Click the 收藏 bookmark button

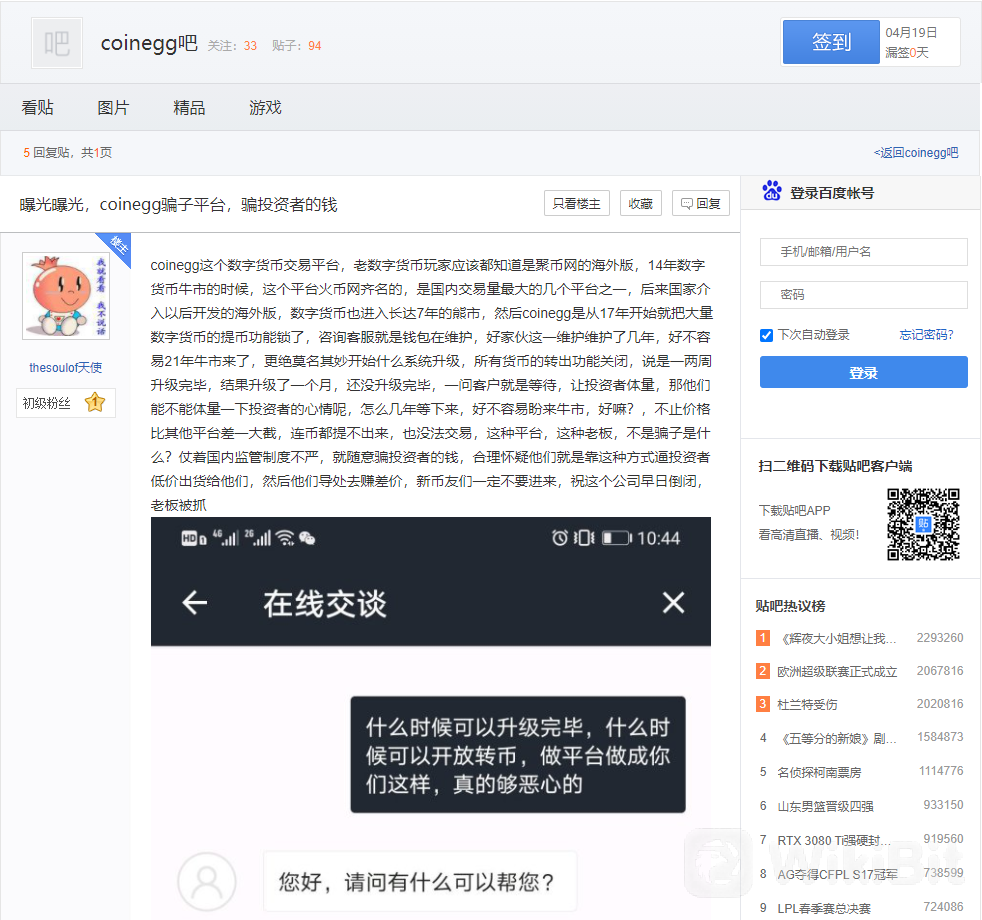pyautogui.click(x=641, y=204)
